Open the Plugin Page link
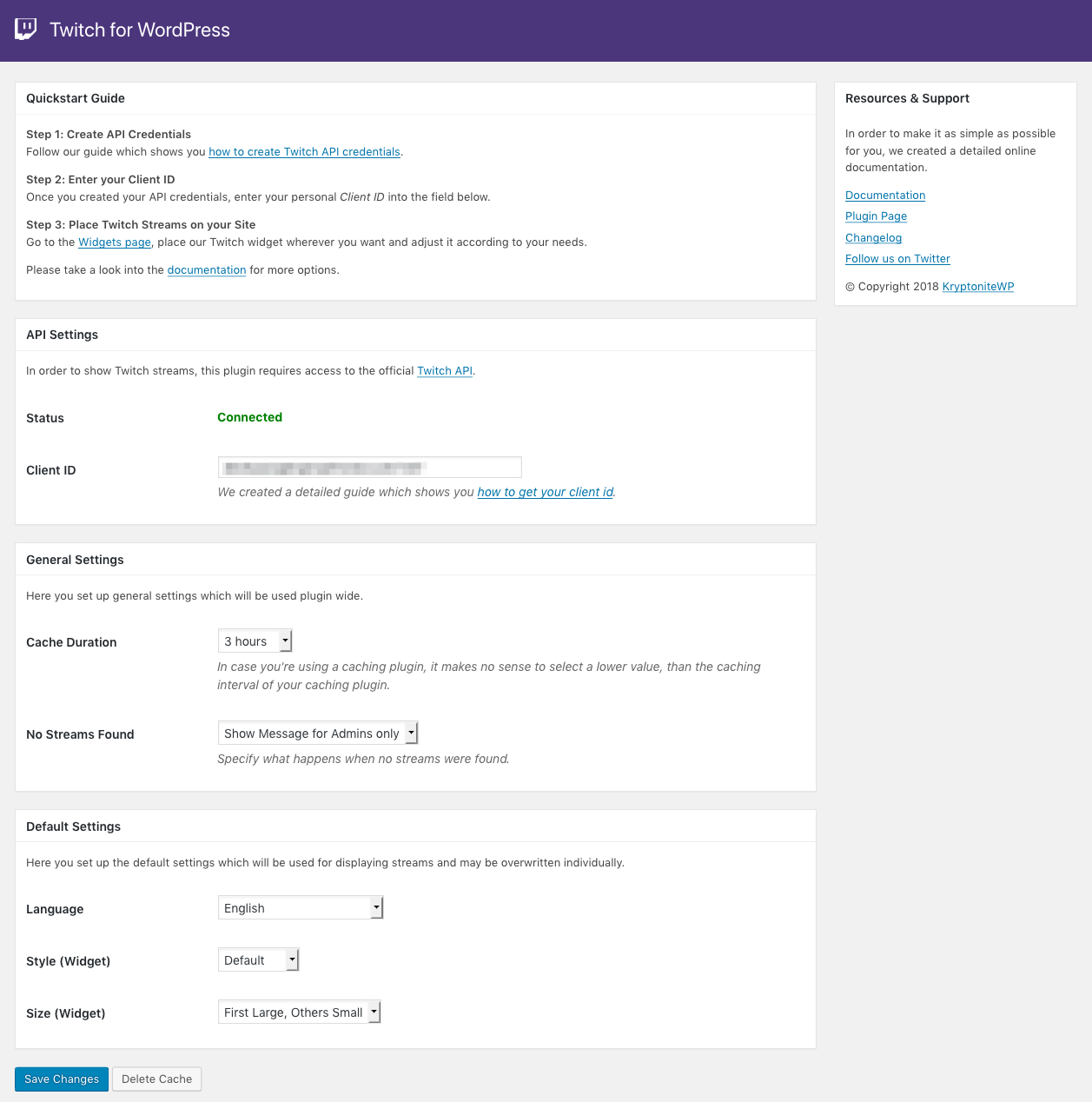 pyautogui.click(x=876, y=216)
